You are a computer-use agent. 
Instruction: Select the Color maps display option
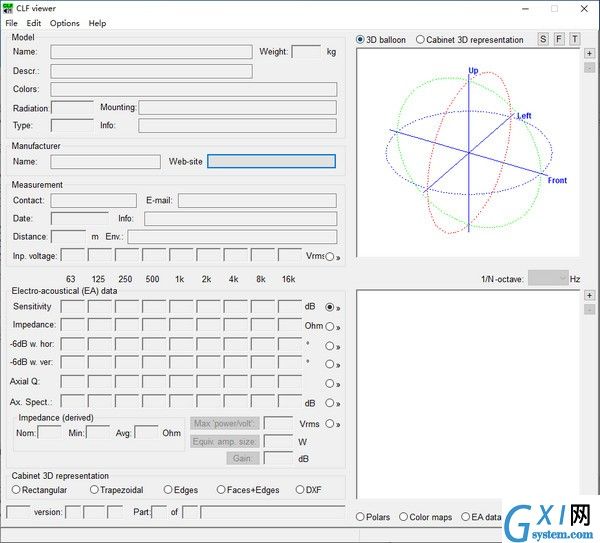click(425, 517)
